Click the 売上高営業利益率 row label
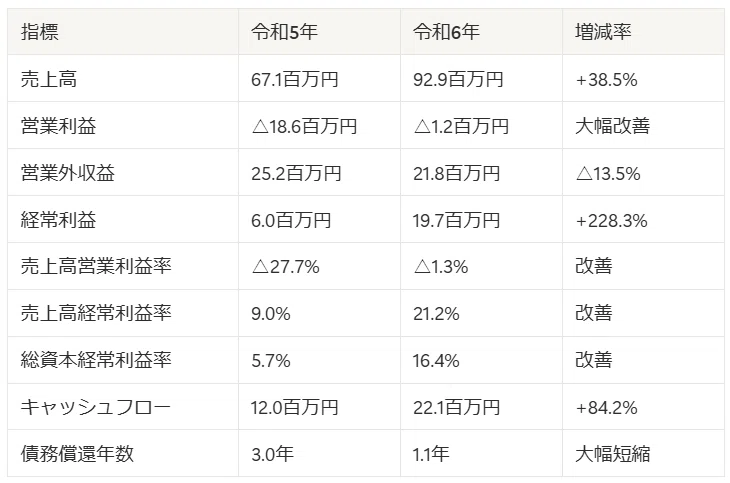This screenshot has height=483, width=730. 96,266
